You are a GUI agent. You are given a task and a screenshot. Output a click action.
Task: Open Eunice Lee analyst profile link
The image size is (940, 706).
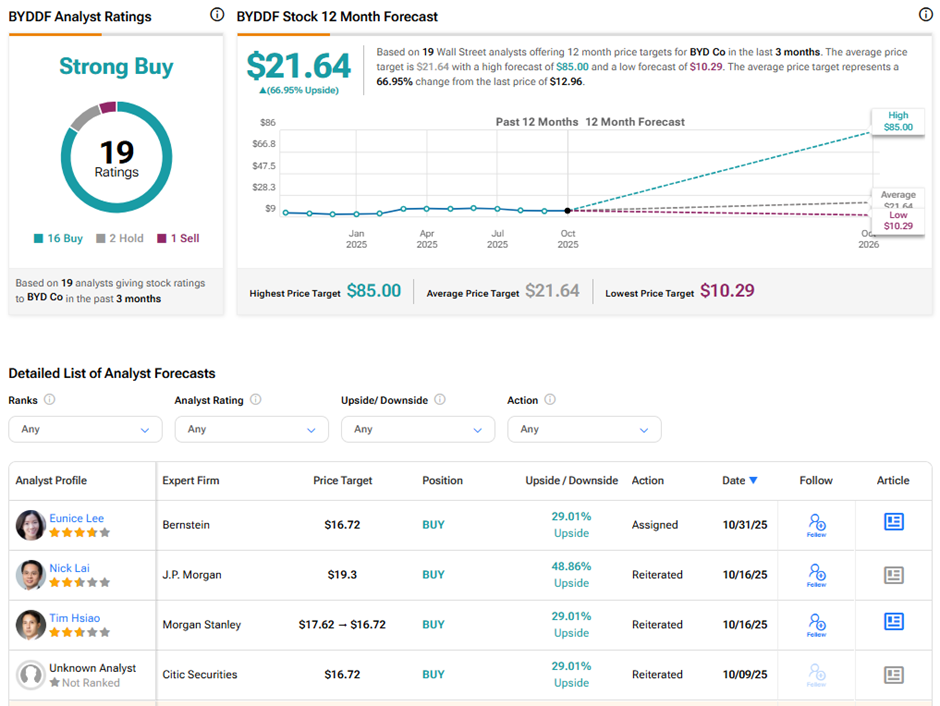(76, 518)
